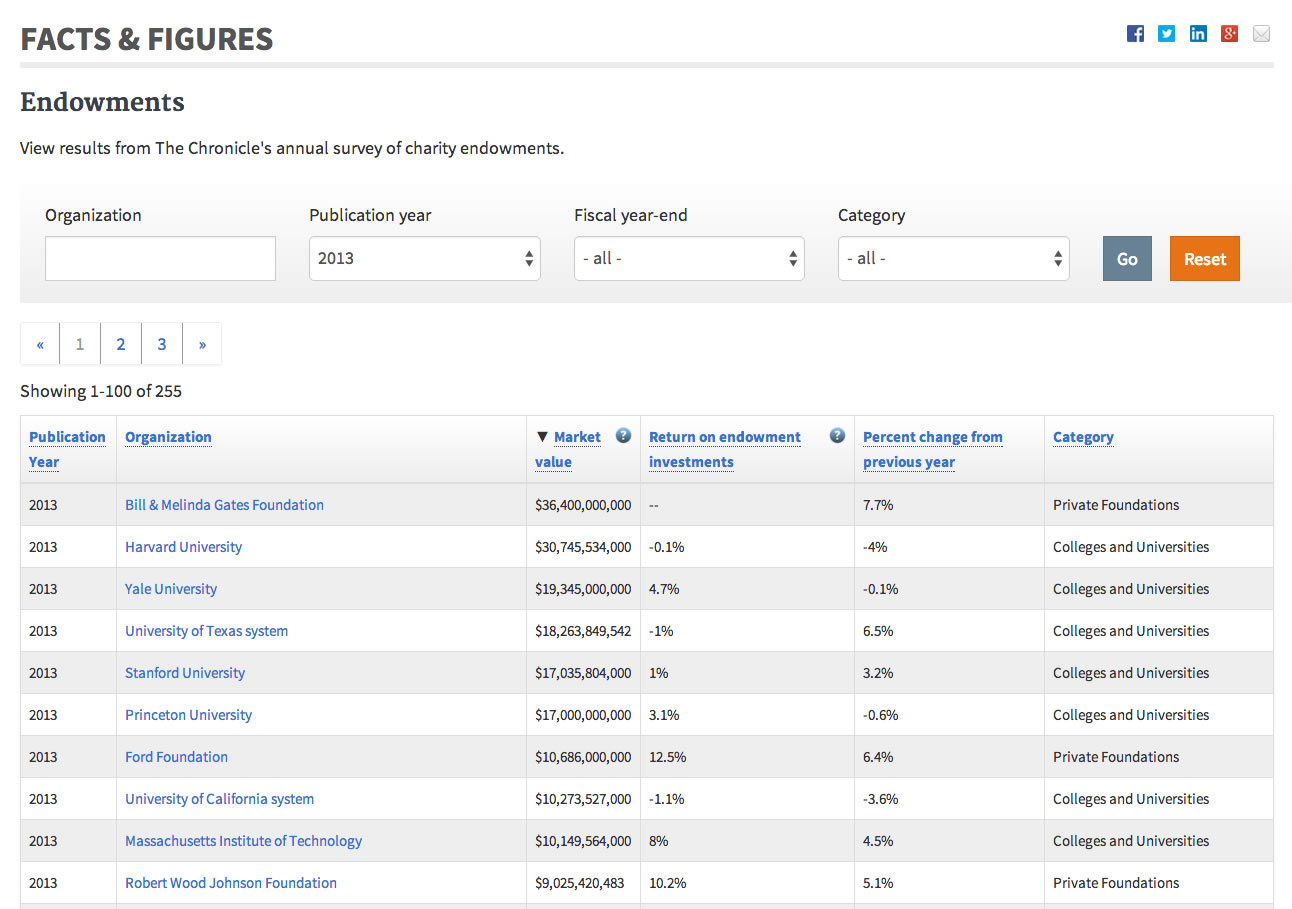The image size is (1292, 909).
Task: Open the Category filter dropdown
Action: point(954,258)
